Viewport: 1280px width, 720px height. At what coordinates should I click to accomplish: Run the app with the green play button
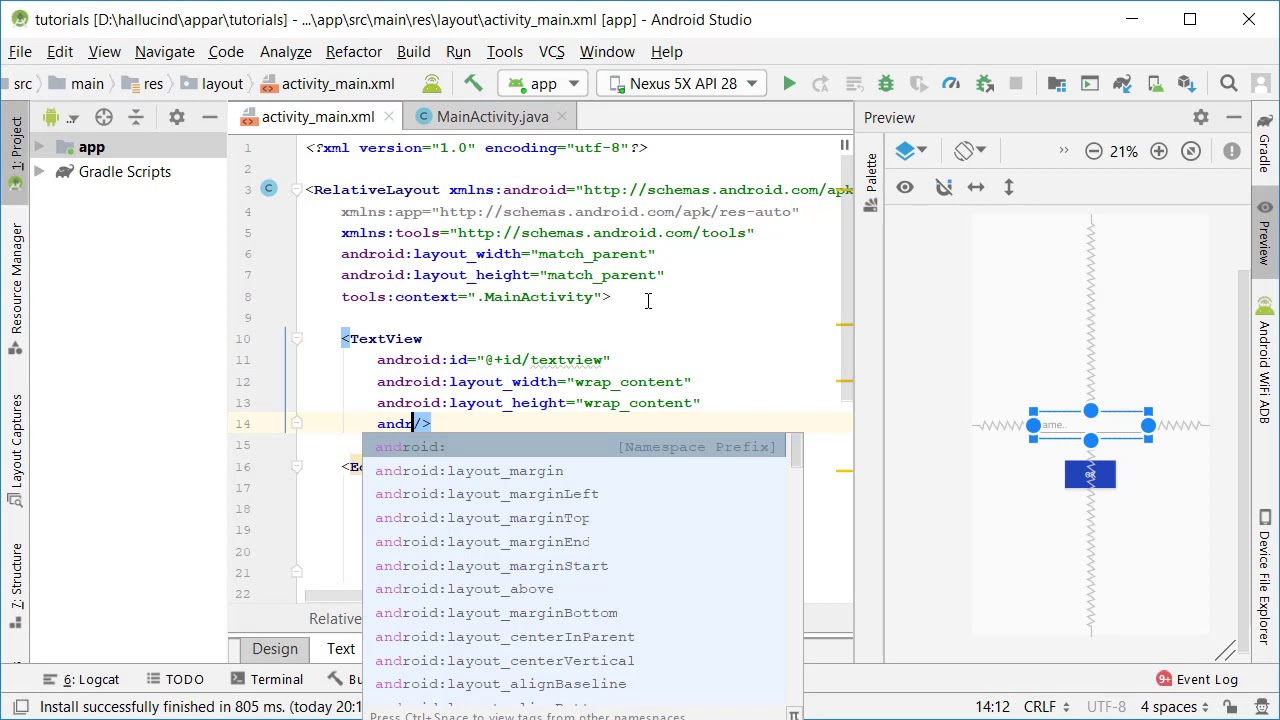pyautogui.click(x=789, y=84)
